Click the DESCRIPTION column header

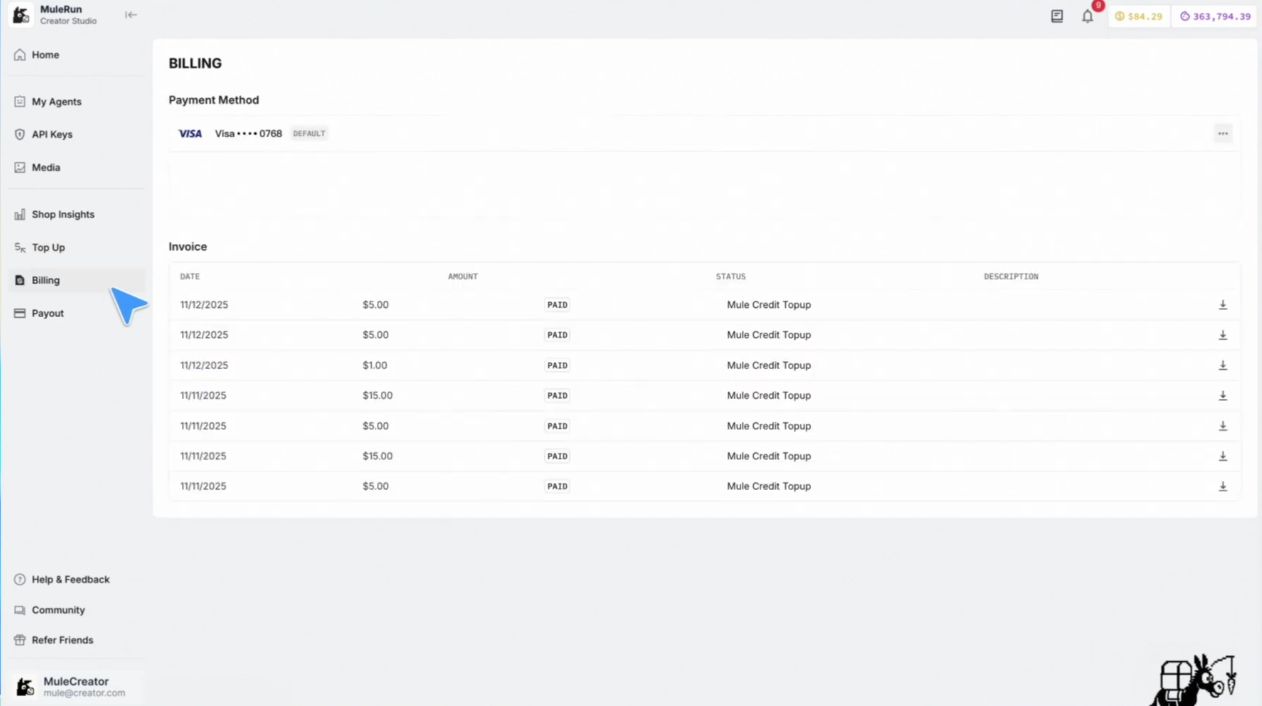[1011, 276]
